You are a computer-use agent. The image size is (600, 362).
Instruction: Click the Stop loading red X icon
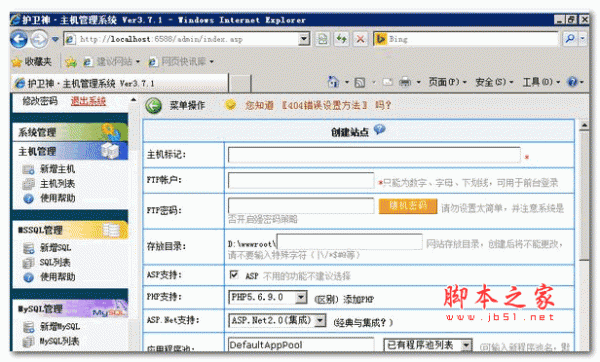pyautogui.click(x=360, y=39)
